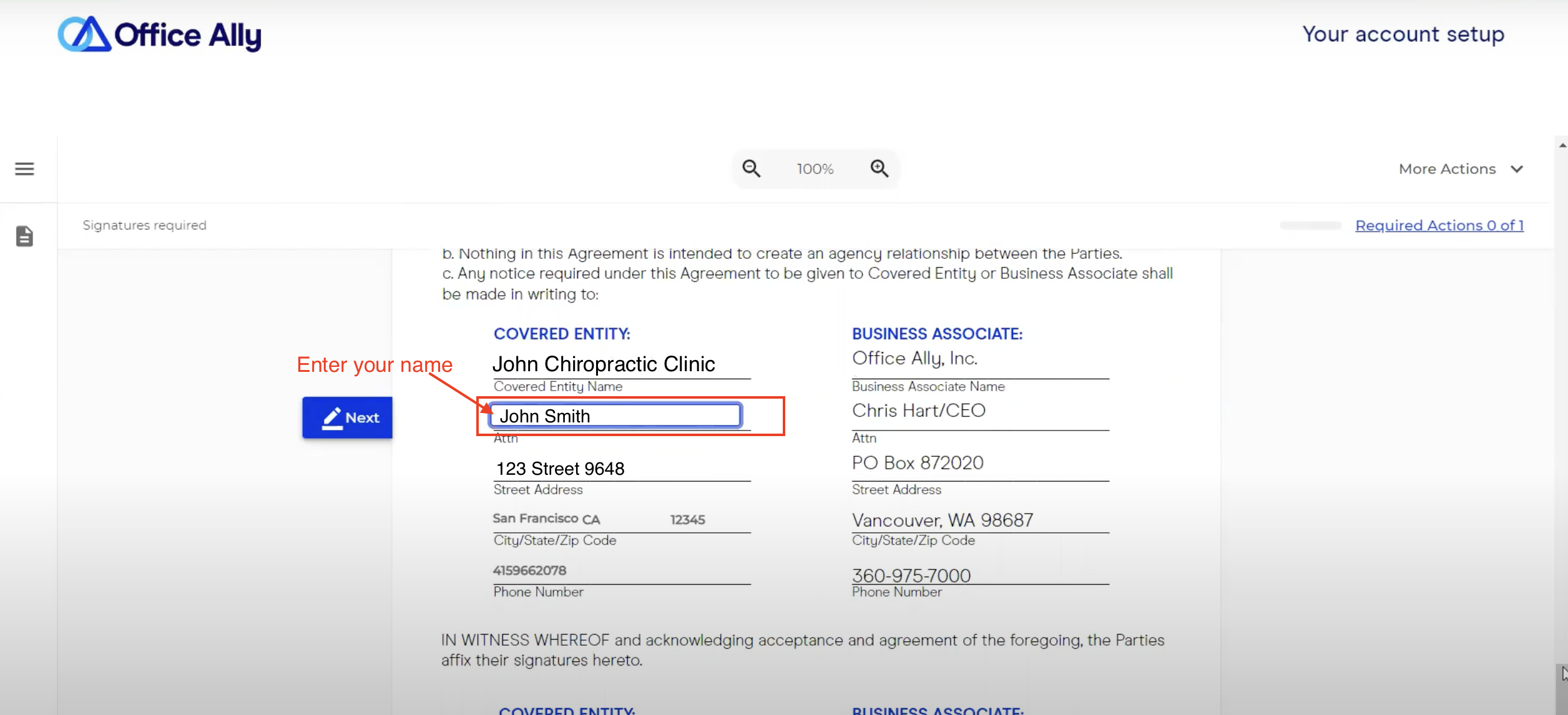
Task: Click the Signatures required label
Action: [144, 225]
